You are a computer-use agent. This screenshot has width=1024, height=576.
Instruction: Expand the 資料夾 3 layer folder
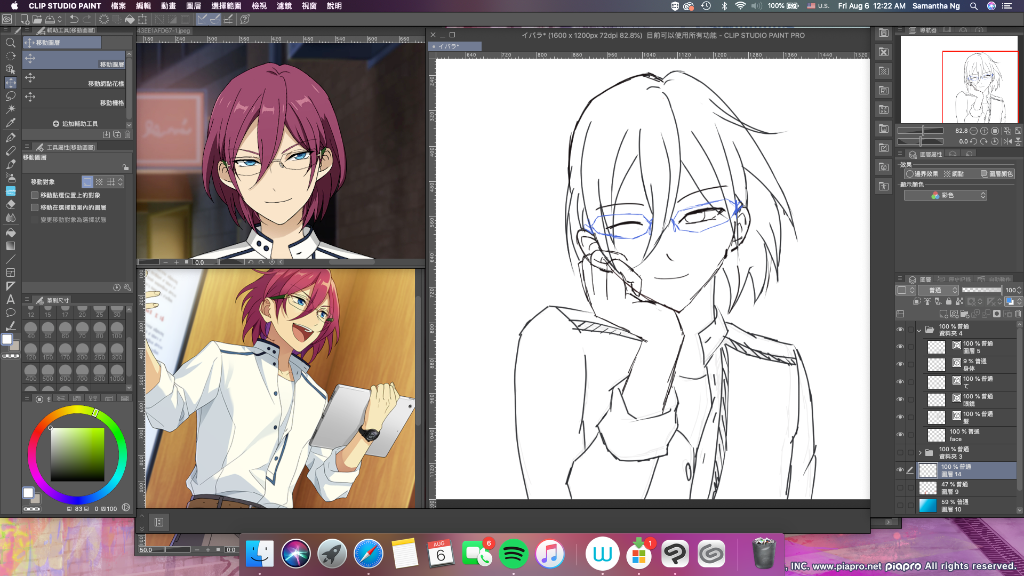(x=920, y=452)
